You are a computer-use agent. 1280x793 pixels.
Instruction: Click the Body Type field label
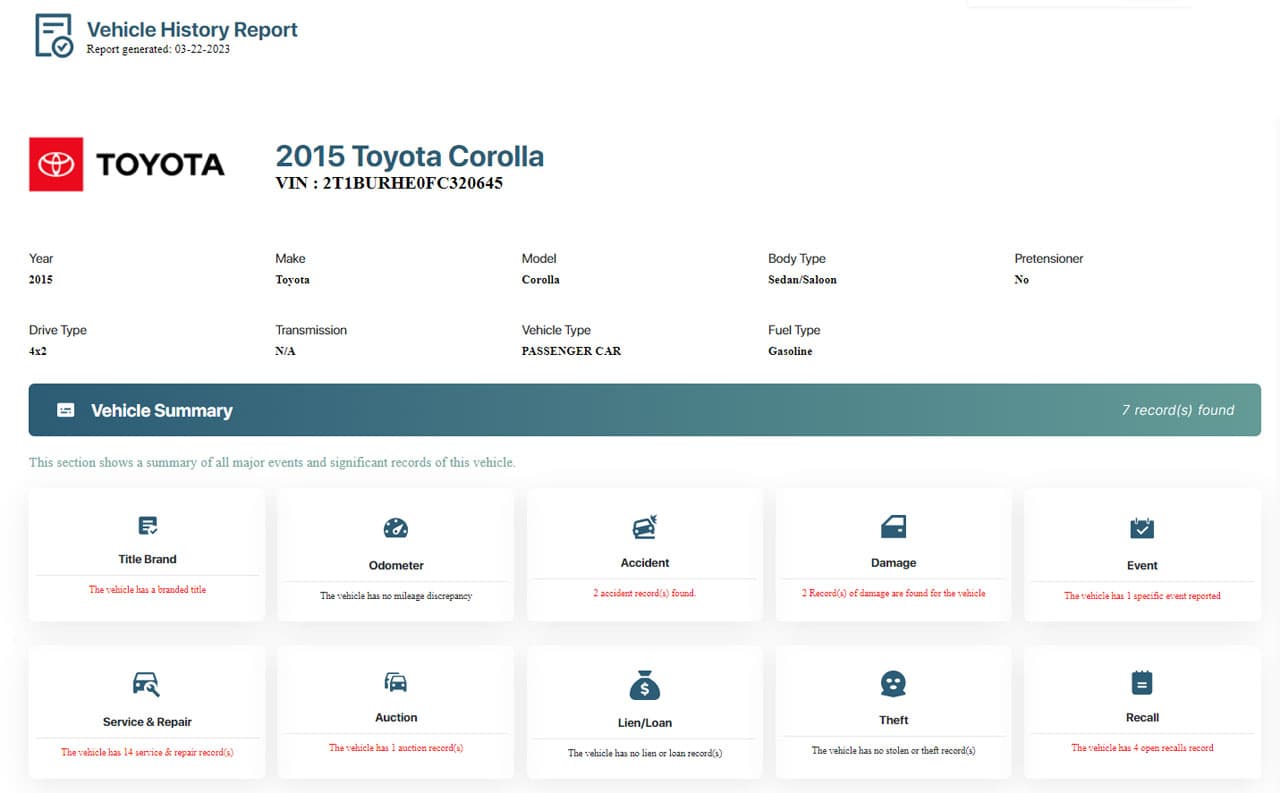(x=797, y=258)
